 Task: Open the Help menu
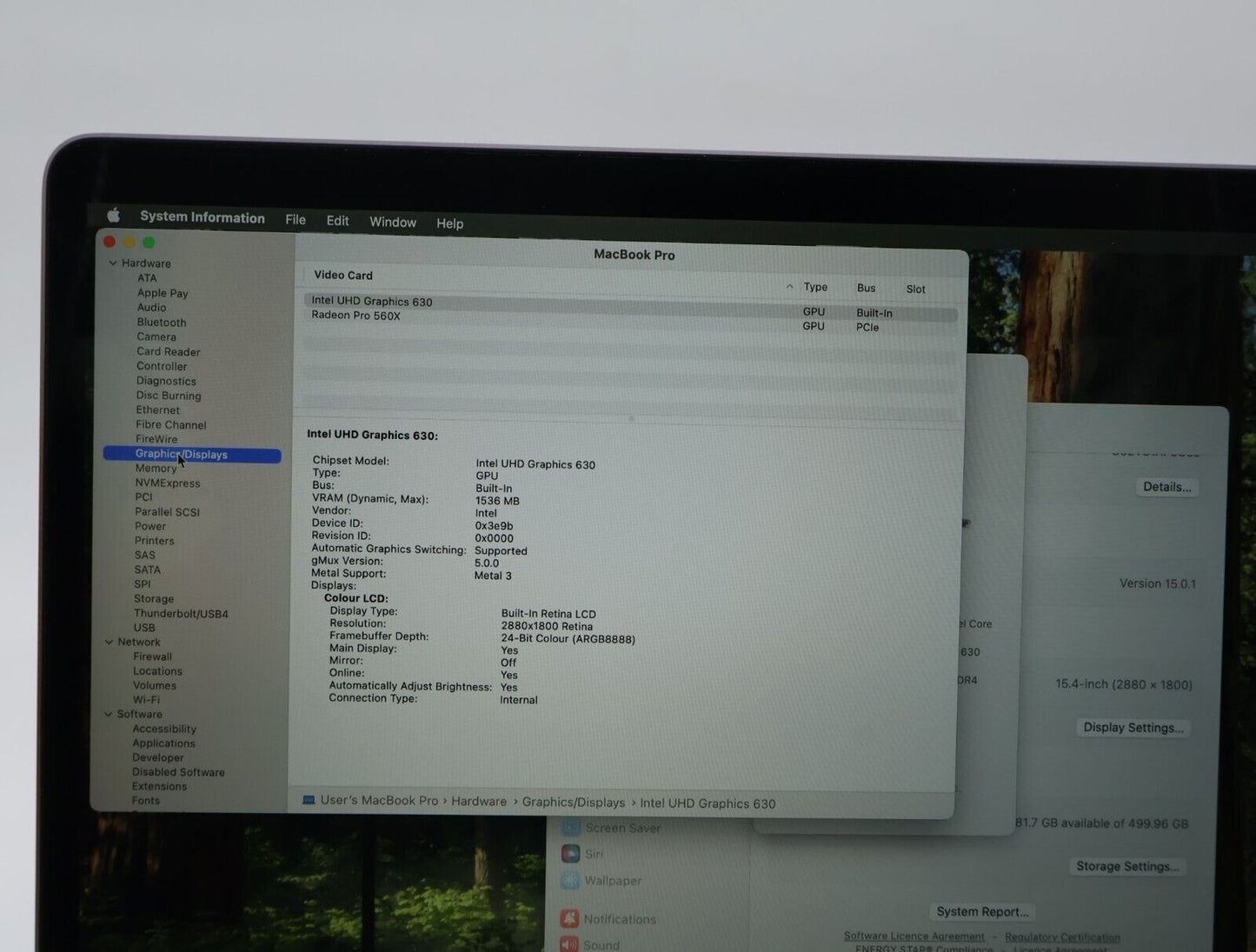449,223
